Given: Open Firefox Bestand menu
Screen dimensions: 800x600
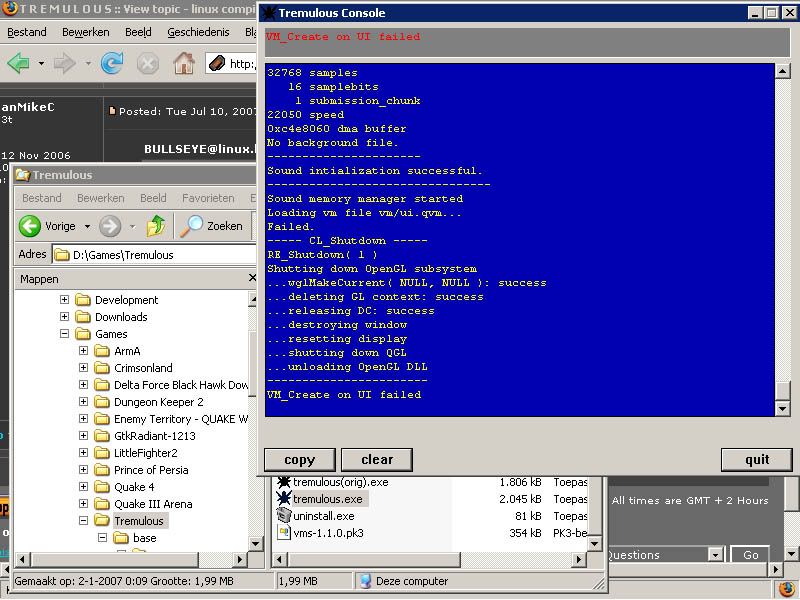Looking at the screenshot, I should pos(27,32).
